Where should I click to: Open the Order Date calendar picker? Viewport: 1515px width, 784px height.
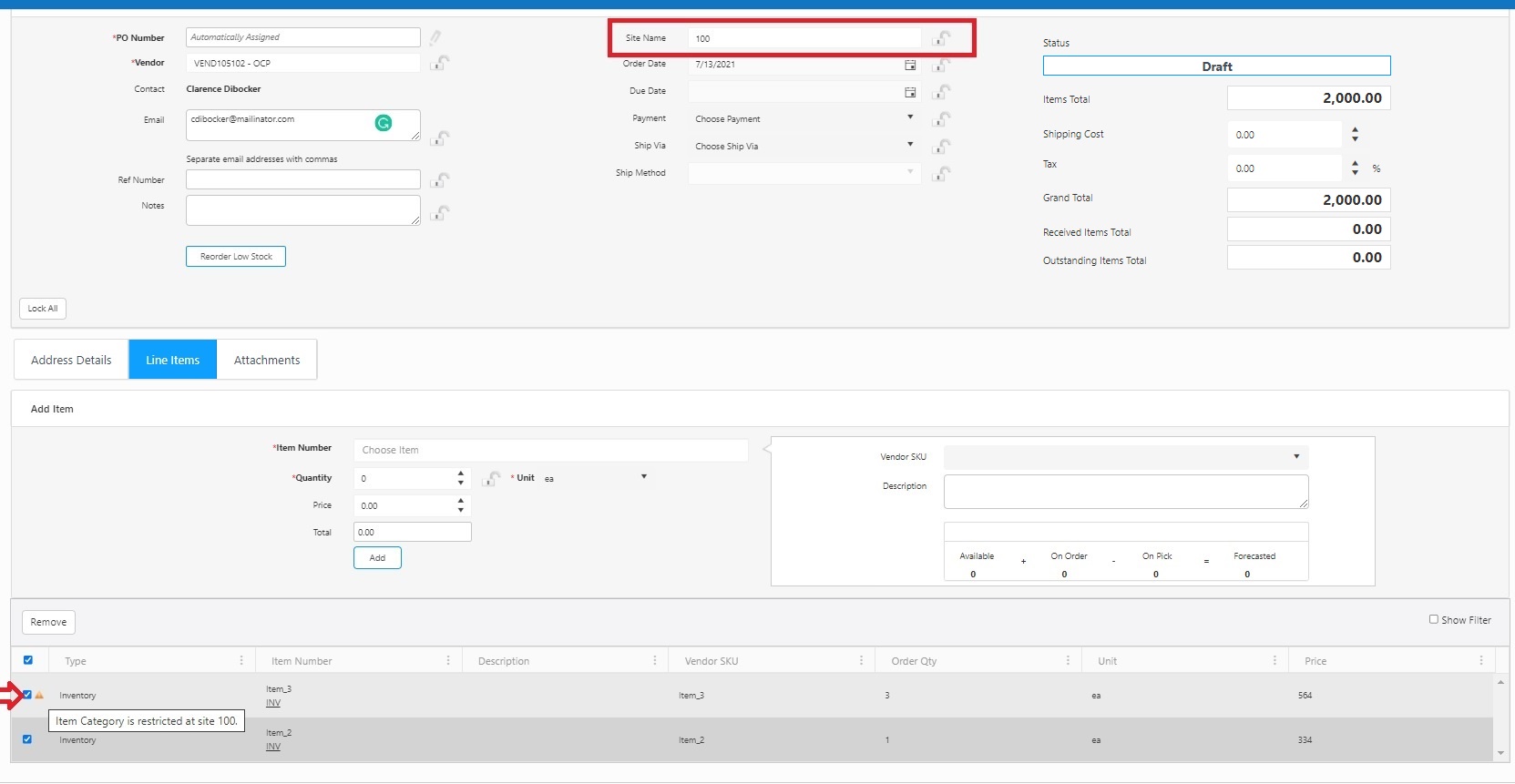[909, 65]
